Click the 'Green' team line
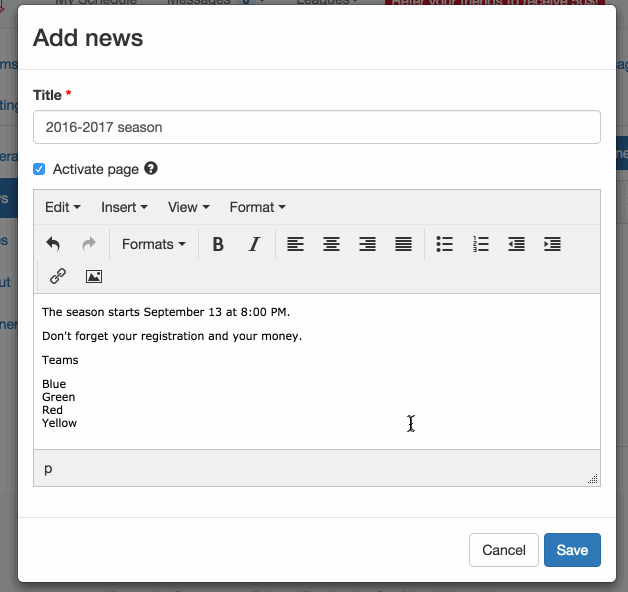This screenshot has height=592, width=628. pyautogui.click(x=58, y=397)
